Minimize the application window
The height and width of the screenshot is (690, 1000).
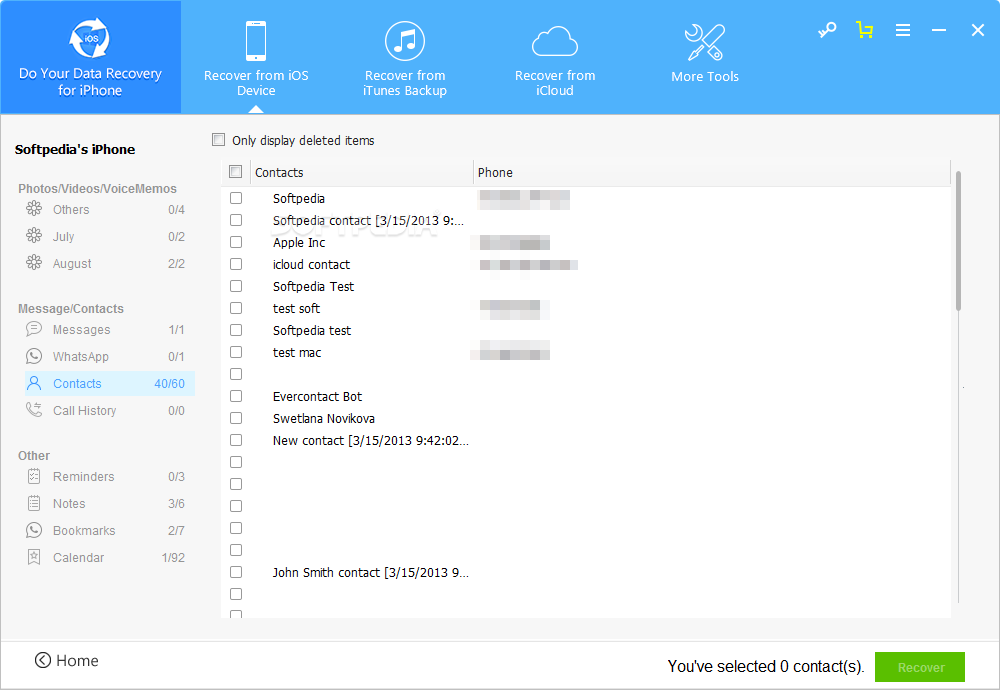coord(939,30)
